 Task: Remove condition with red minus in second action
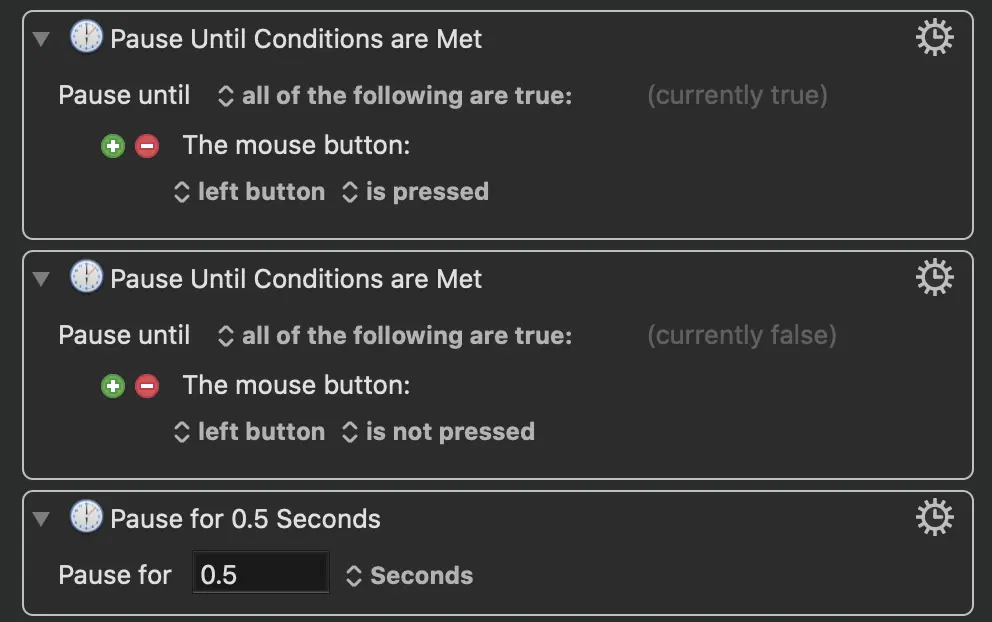coord(147,386)
